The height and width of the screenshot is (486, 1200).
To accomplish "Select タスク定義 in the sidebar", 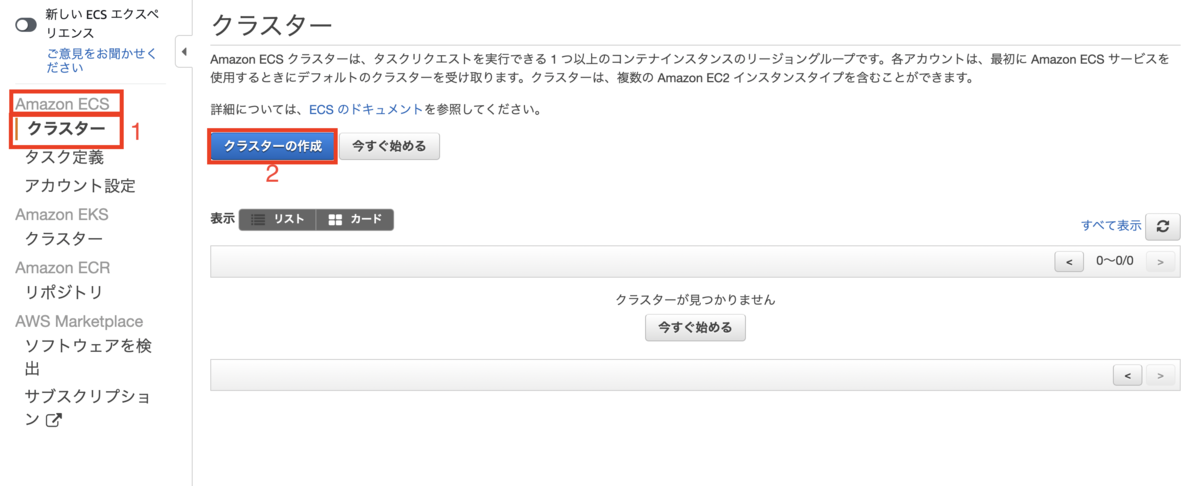I will pyautogui.click(x=64, y=158).
